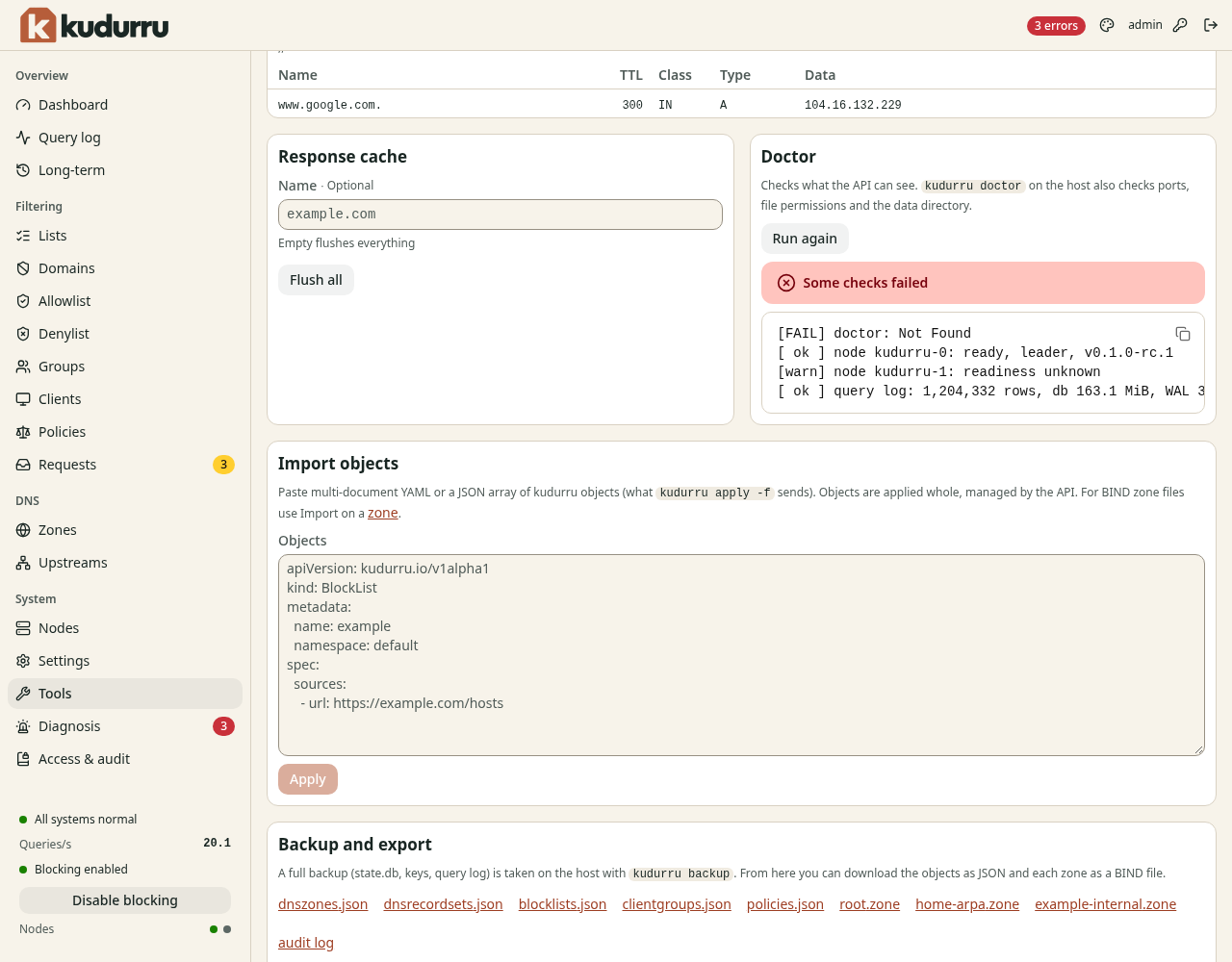Screen dimensions: 1232x962
Task: Click the Zones globe icon
Action: click(x=23, y=530)
